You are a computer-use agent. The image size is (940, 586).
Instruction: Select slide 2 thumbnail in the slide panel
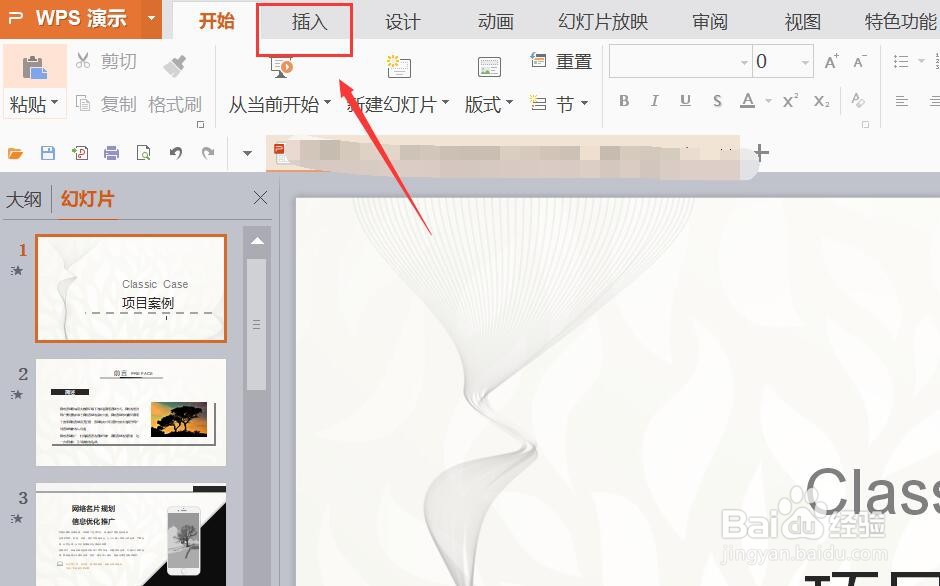click(131, 412)
